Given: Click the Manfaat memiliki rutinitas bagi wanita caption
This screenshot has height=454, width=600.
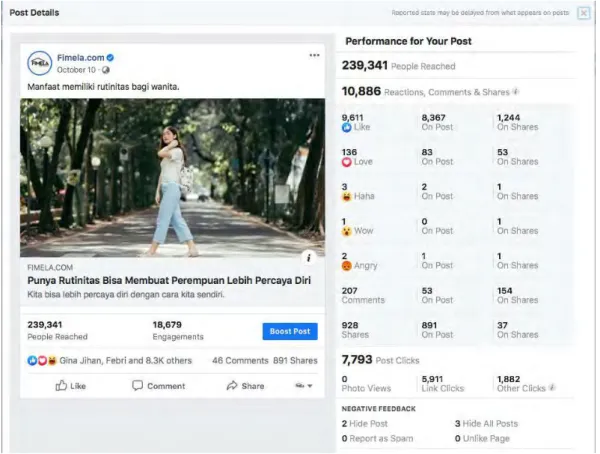Looking at the screenshot, I should (103, 87).
